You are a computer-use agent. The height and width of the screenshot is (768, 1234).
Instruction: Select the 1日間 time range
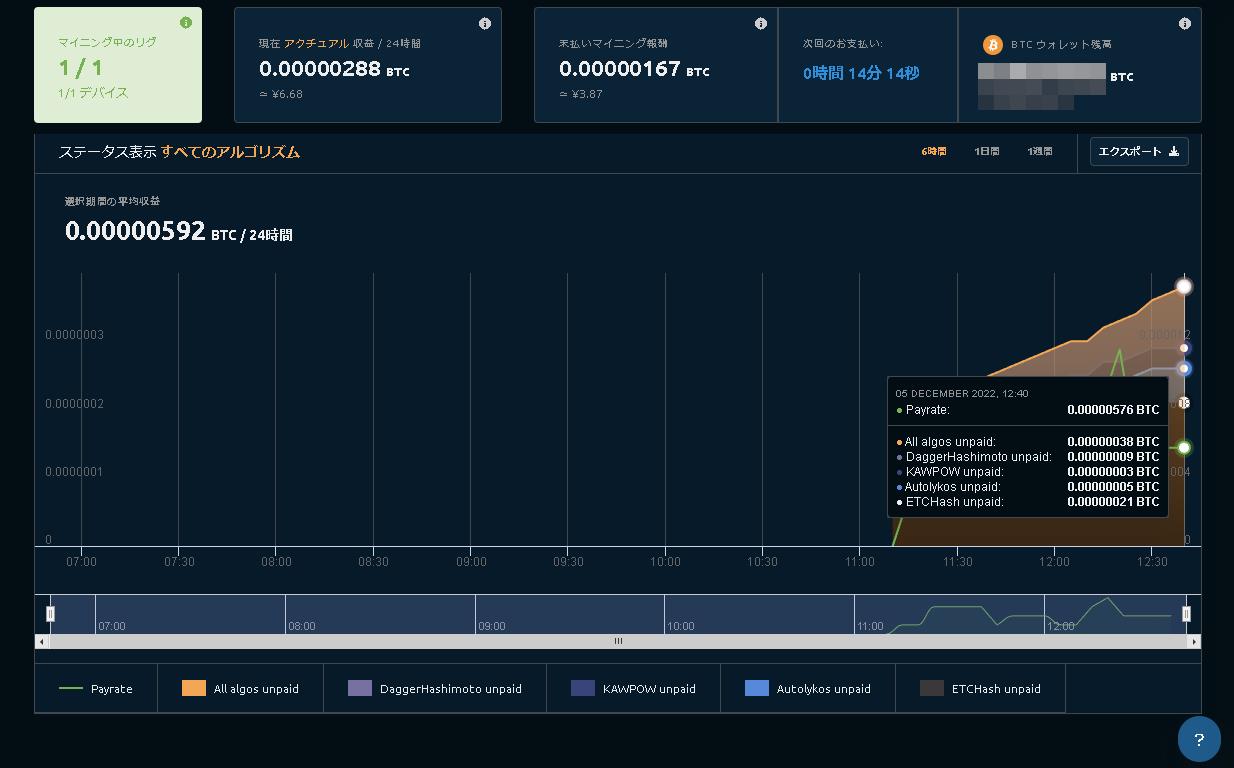[x=987, y=152]
